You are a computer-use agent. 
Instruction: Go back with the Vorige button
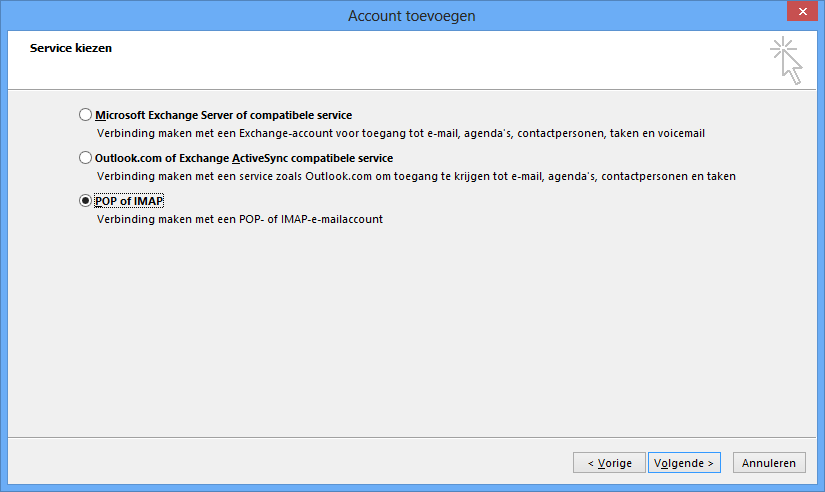pos(609,463)
